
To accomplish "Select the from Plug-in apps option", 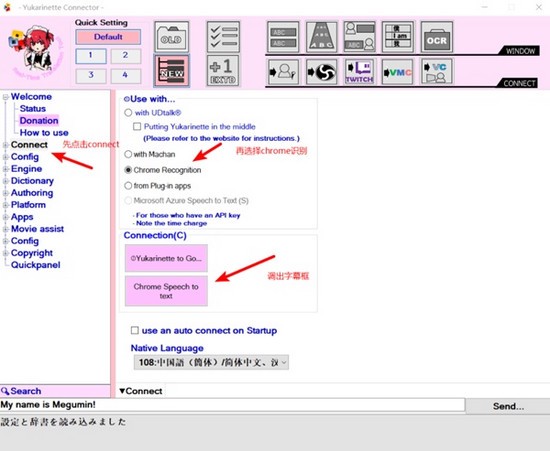I will click(x=128, y=186).
